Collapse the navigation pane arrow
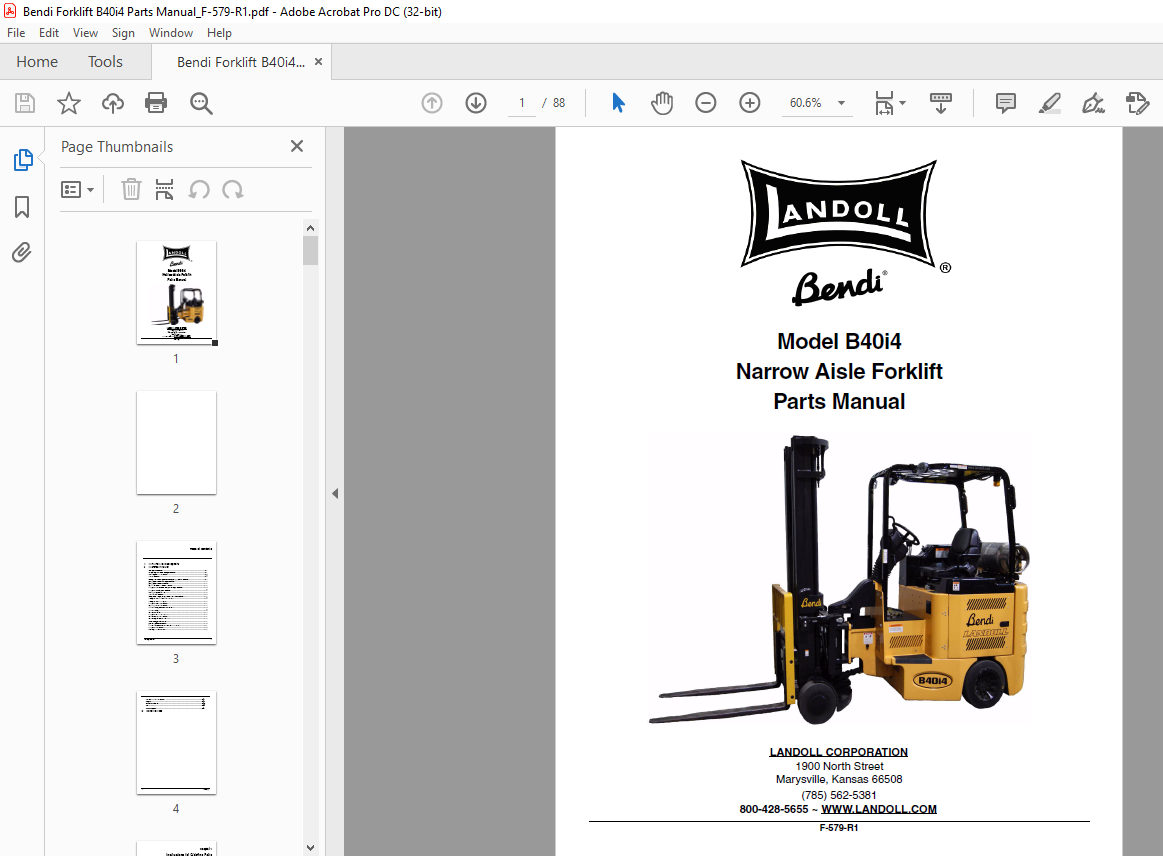This screenshot has height=856, width=1163. pos(335,493)
